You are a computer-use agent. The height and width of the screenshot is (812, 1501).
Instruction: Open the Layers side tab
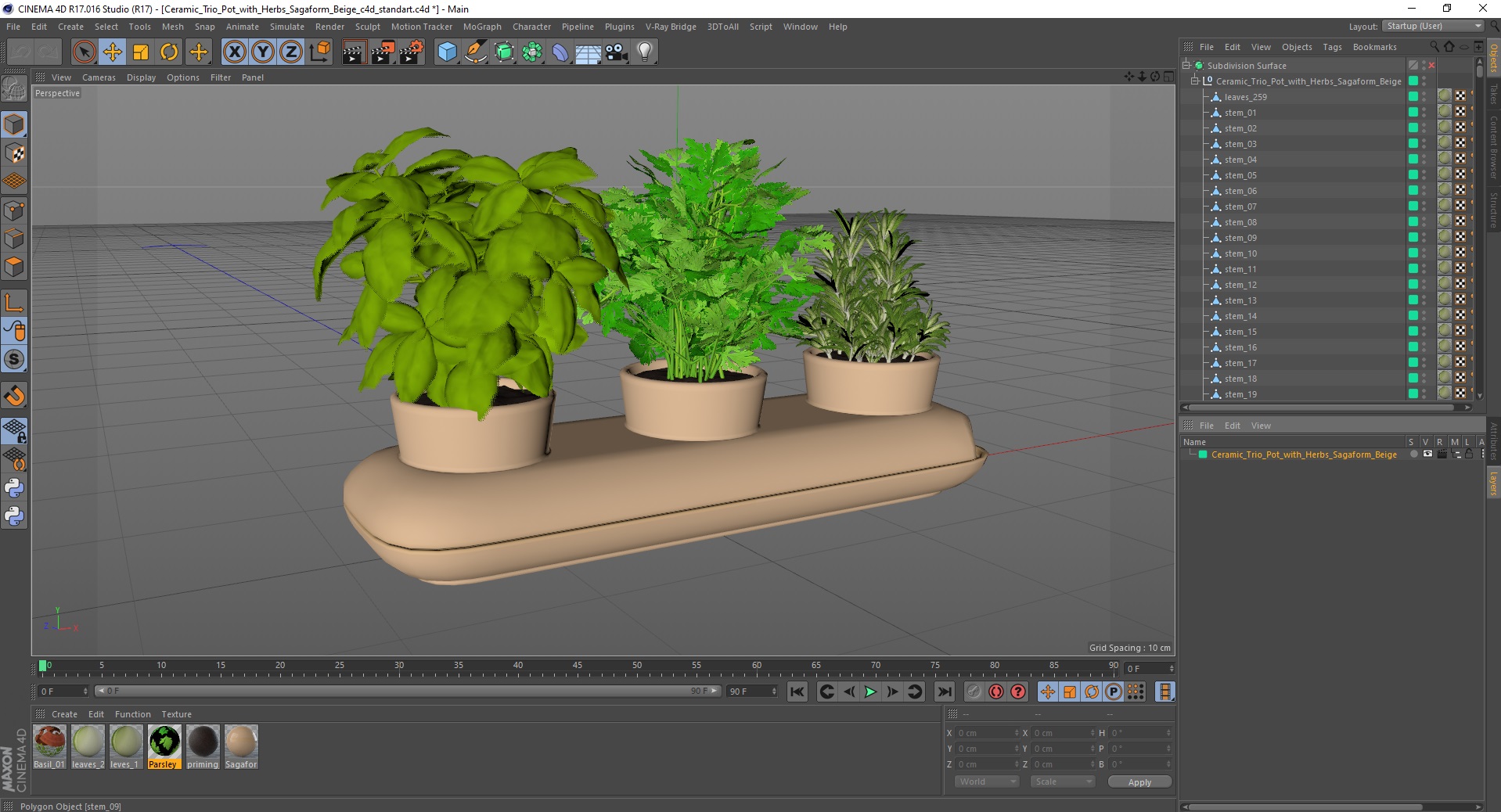(1493, 483)
